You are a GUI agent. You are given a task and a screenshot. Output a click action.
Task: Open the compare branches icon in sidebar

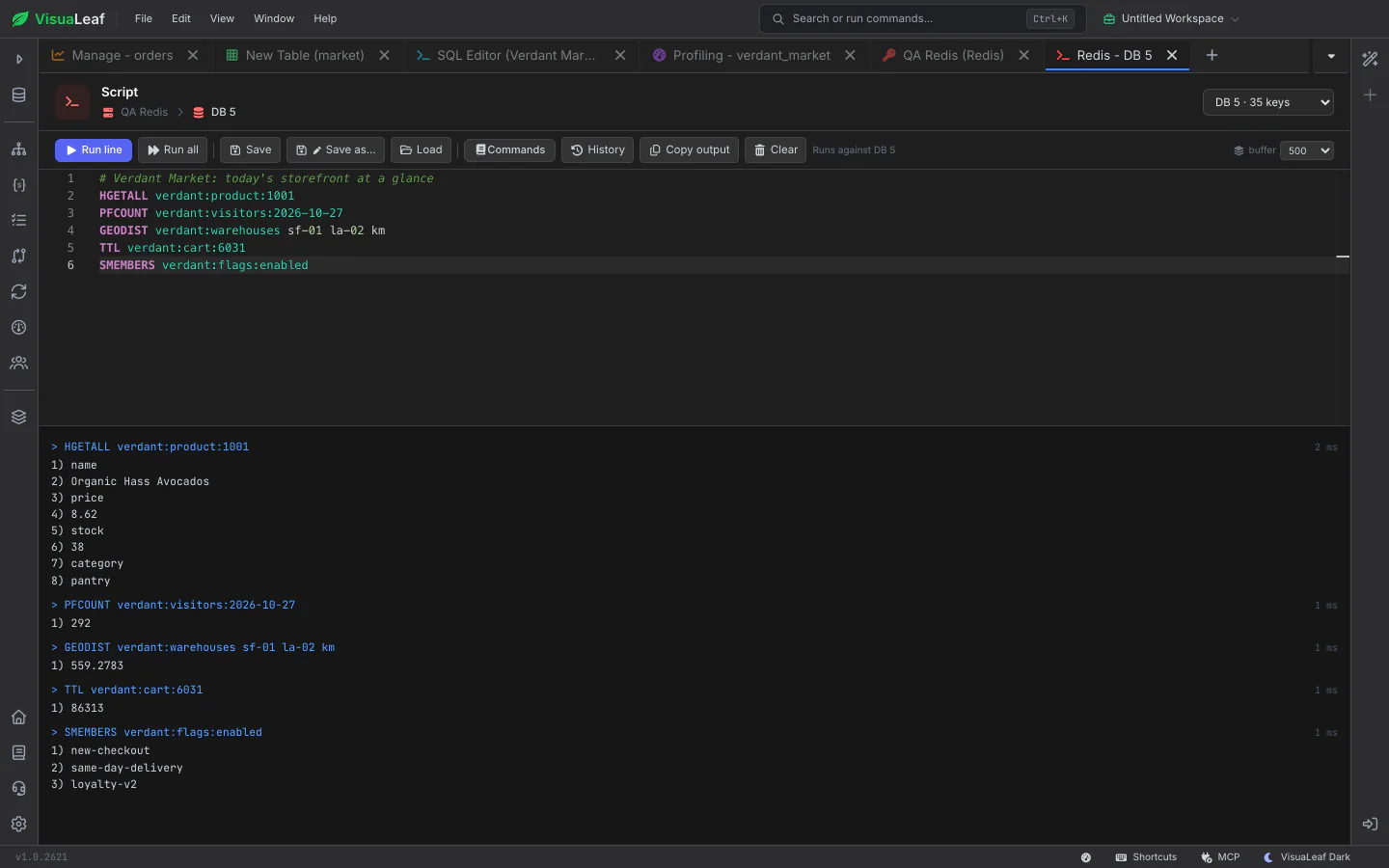[18, 256]
